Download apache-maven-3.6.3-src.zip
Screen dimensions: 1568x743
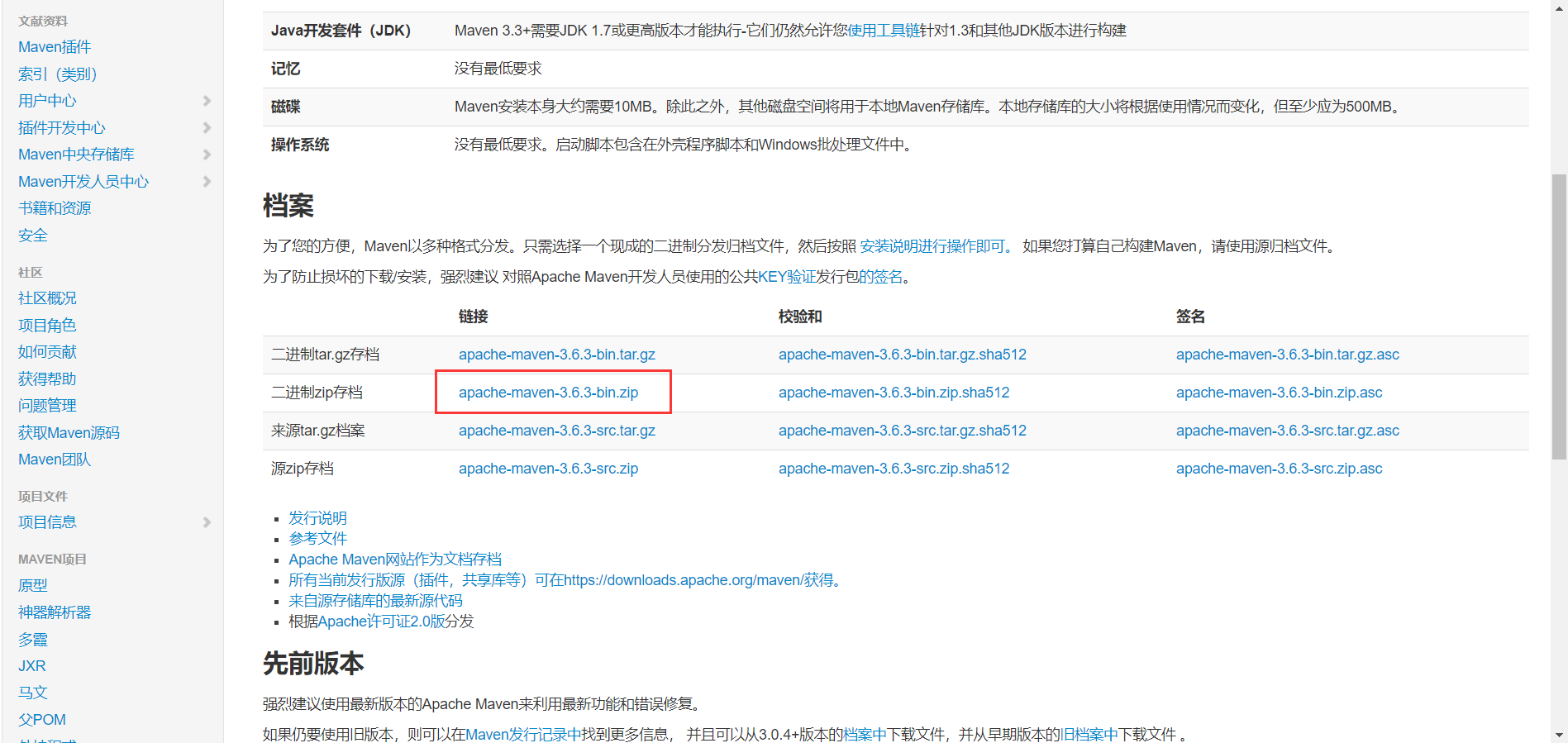[549, 469]
